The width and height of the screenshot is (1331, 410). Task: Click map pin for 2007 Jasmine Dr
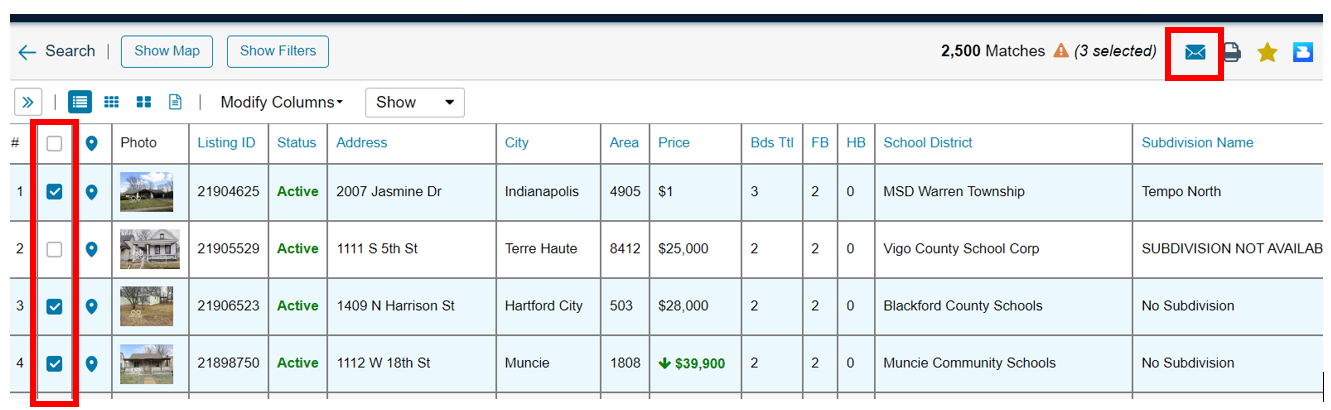tap(91, 192)
